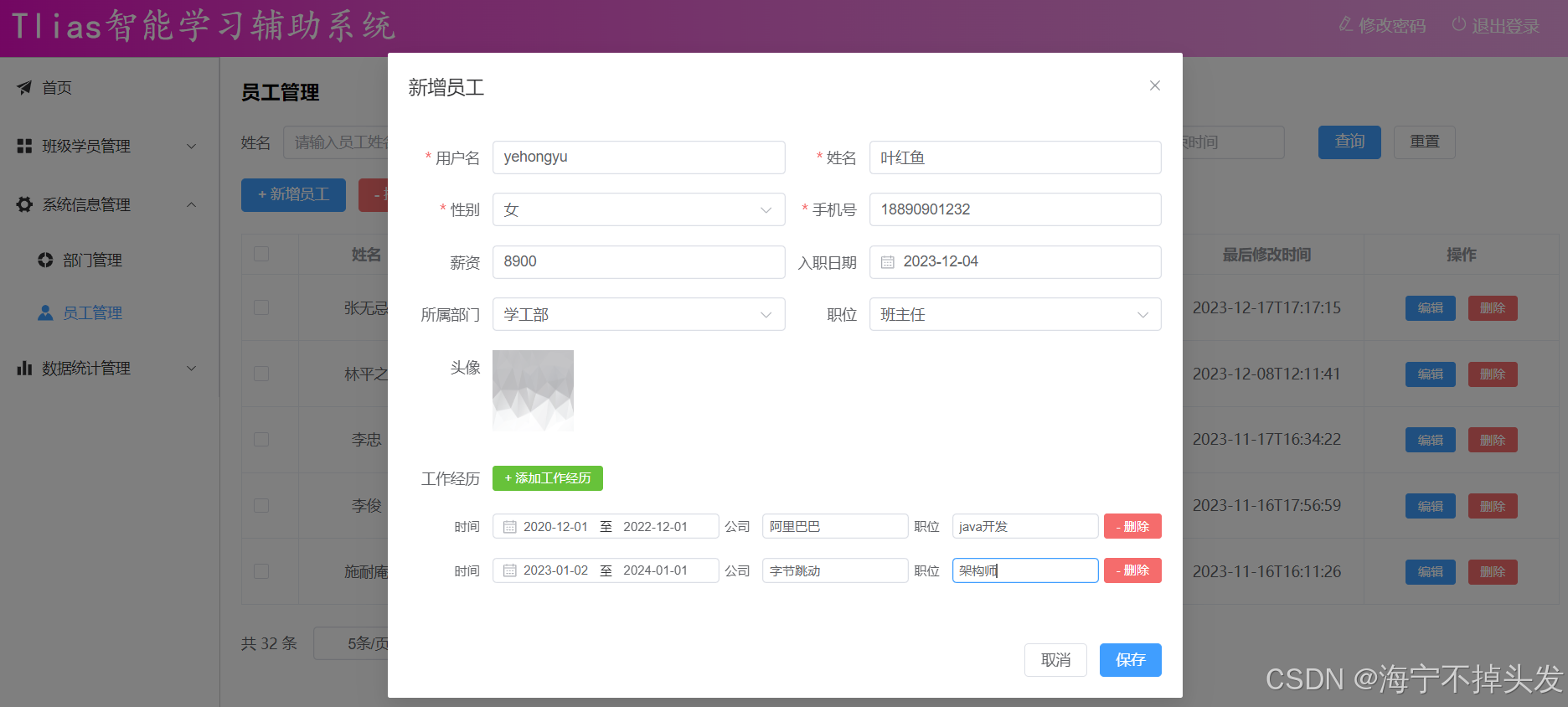Go to 首页 in the sidebar
1568x707 pixels.
point(109,87)
